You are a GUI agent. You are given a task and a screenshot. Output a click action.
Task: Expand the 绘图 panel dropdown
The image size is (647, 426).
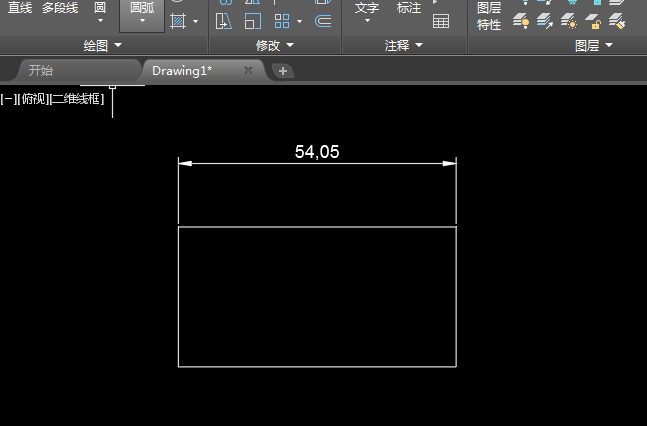point(103,45)
